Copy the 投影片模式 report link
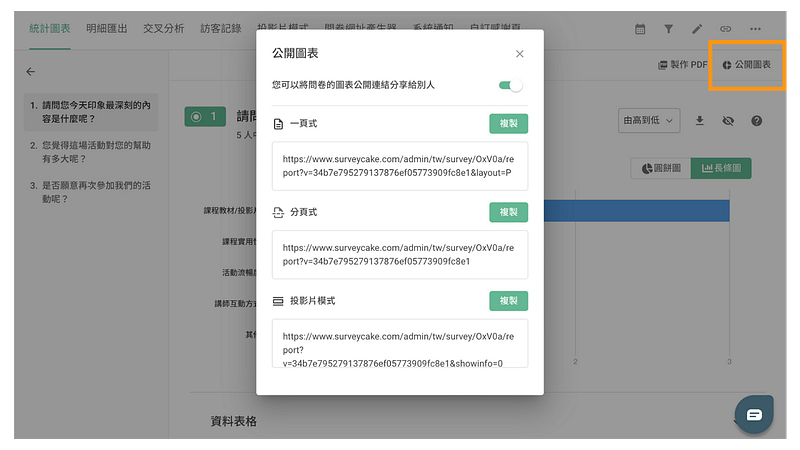 [508, 301]
